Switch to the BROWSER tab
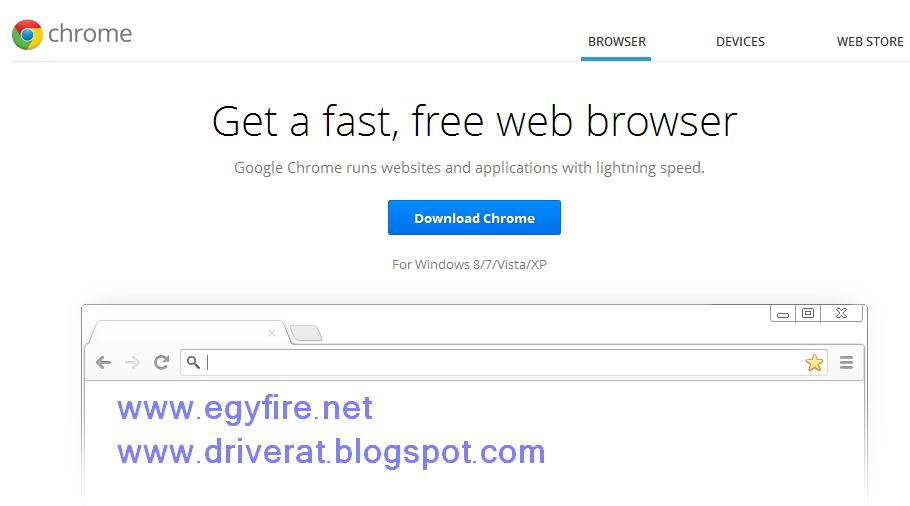Viewport: 910px width, 506px height. 616,42
